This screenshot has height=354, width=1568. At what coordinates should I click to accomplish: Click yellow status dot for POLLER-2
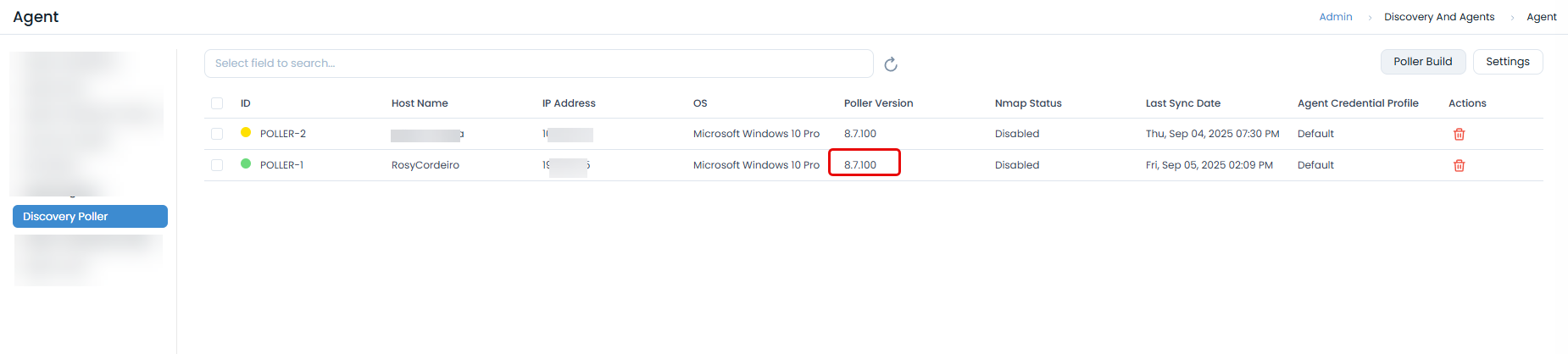click(246, 132)
